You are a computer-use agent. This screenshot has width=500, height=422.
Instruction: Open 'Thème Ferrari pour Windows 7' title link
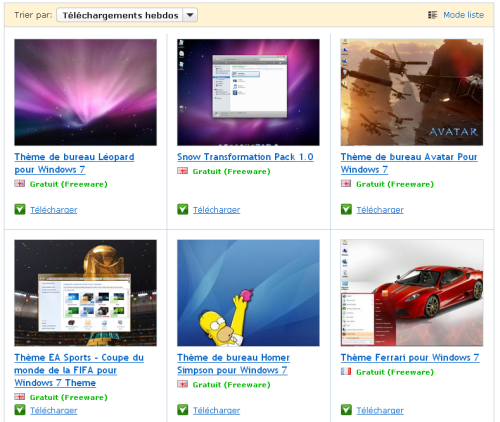410,357
